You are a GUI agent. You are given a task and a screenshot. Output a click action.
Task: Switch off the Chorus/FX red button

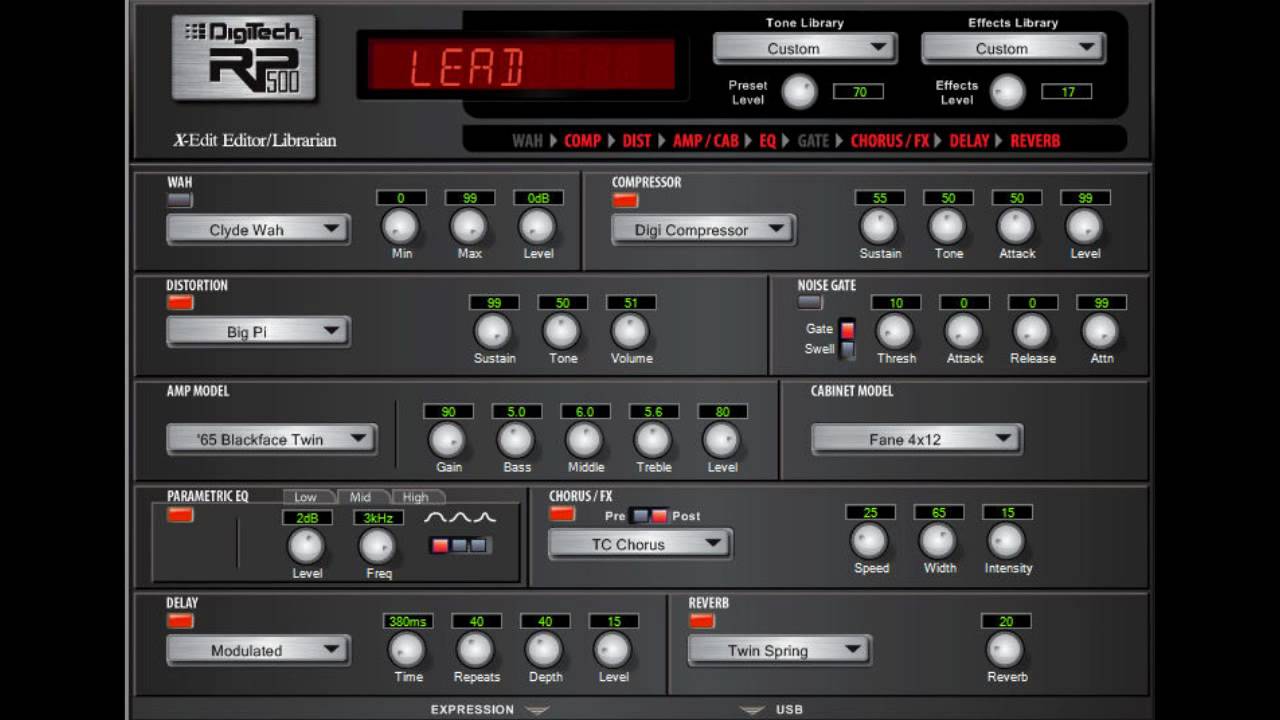pos(562,514)
